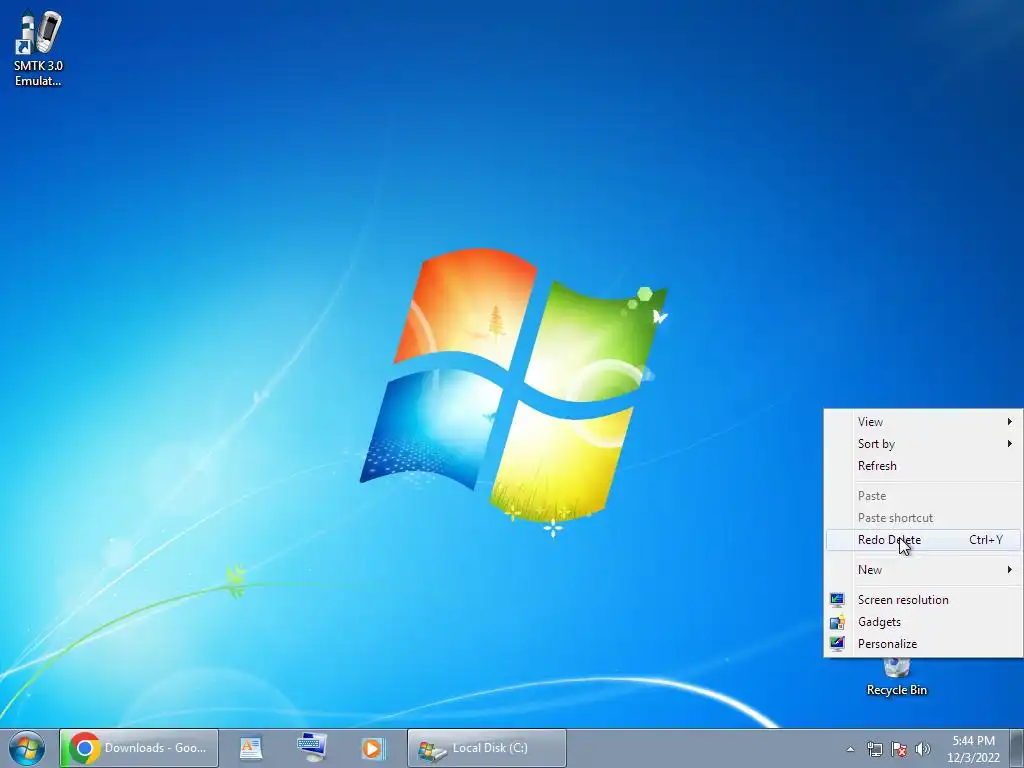Viewport: 1024px width, 768px height.
Task: Open the Sort by submenu
Action: pyautogui.click(x=923, y=444)
